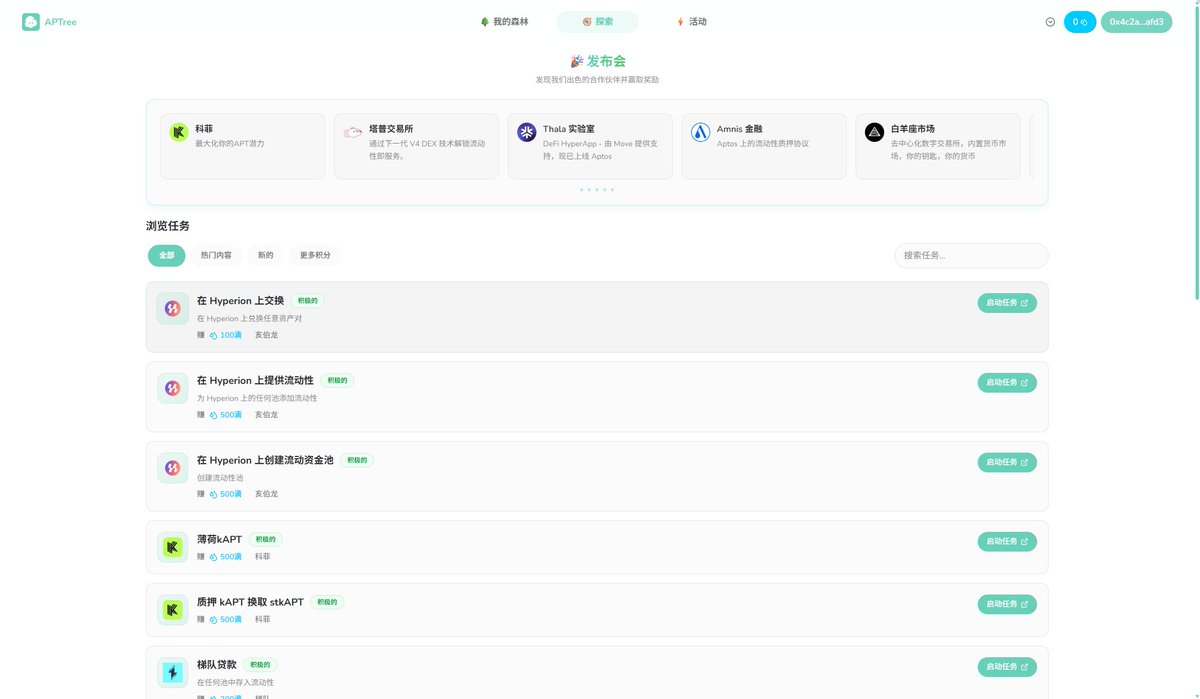Screen dimensions: 1200x699
Task: Start the 在 Hyperion 上提供流动性 task
Action: (1007, 383)
